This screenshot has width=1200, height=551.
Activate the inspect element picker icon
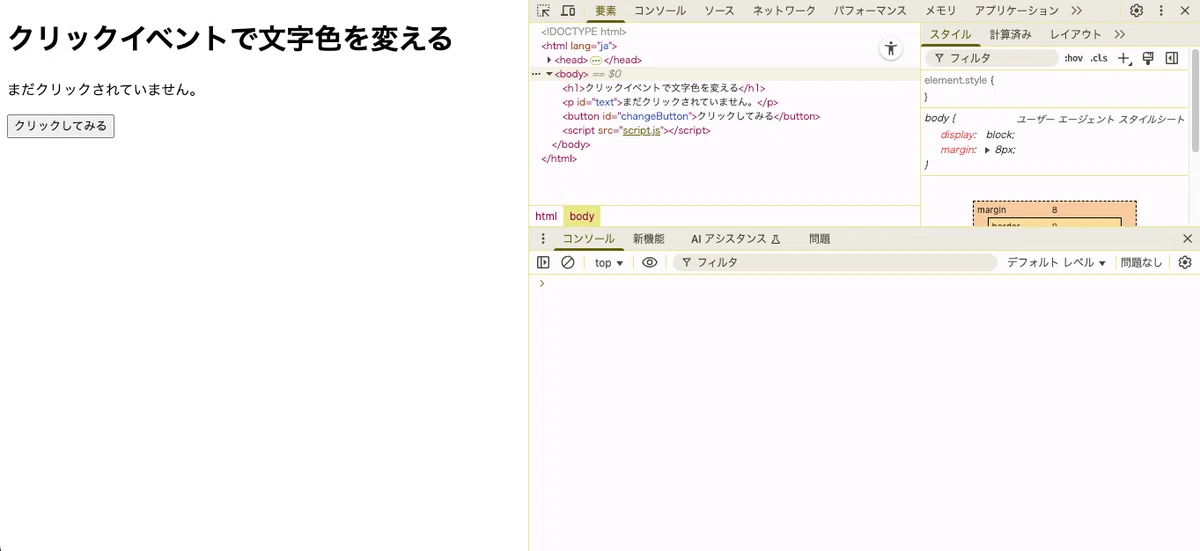tap(544, 11)
